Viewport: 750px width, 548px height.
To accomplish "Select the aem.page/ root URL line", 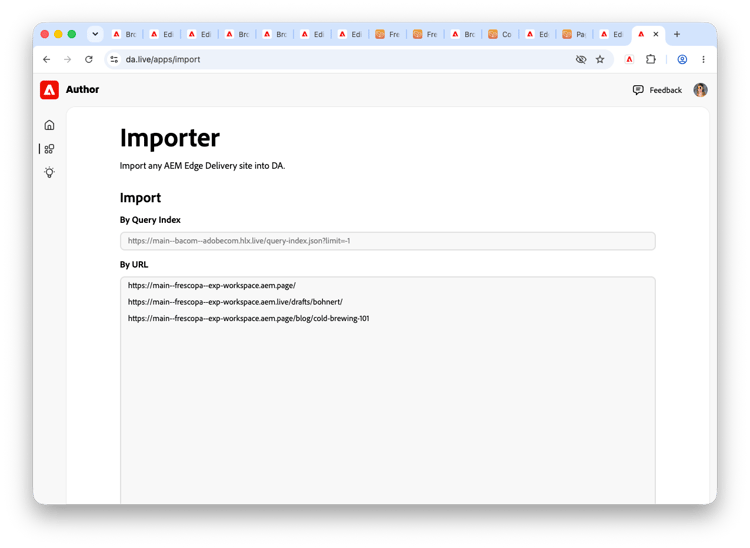I will tap(211, 285).
